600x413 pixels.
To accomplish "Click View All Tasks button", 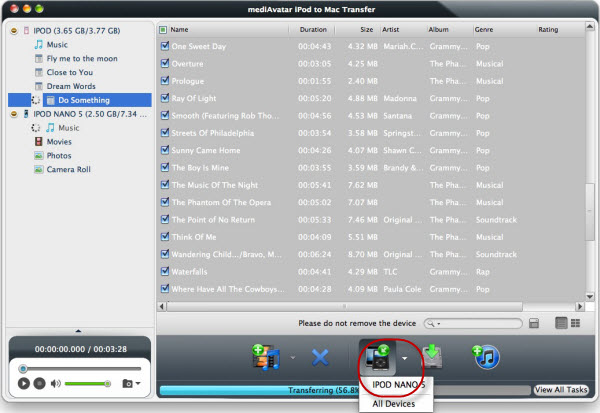I will 561,390.
